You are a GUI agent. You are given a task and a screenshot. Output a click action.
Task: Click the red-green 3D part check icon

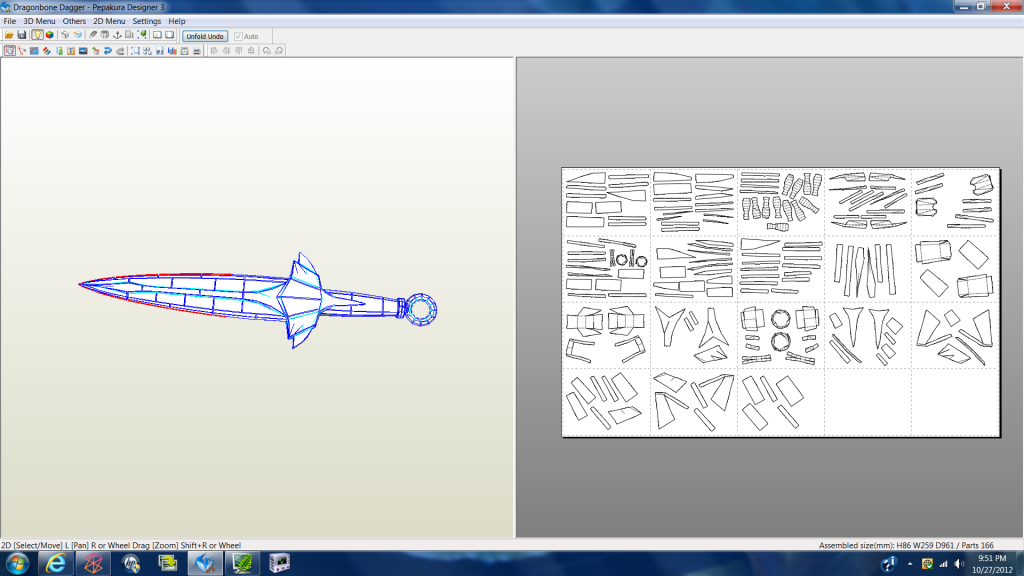pos(95,51)
